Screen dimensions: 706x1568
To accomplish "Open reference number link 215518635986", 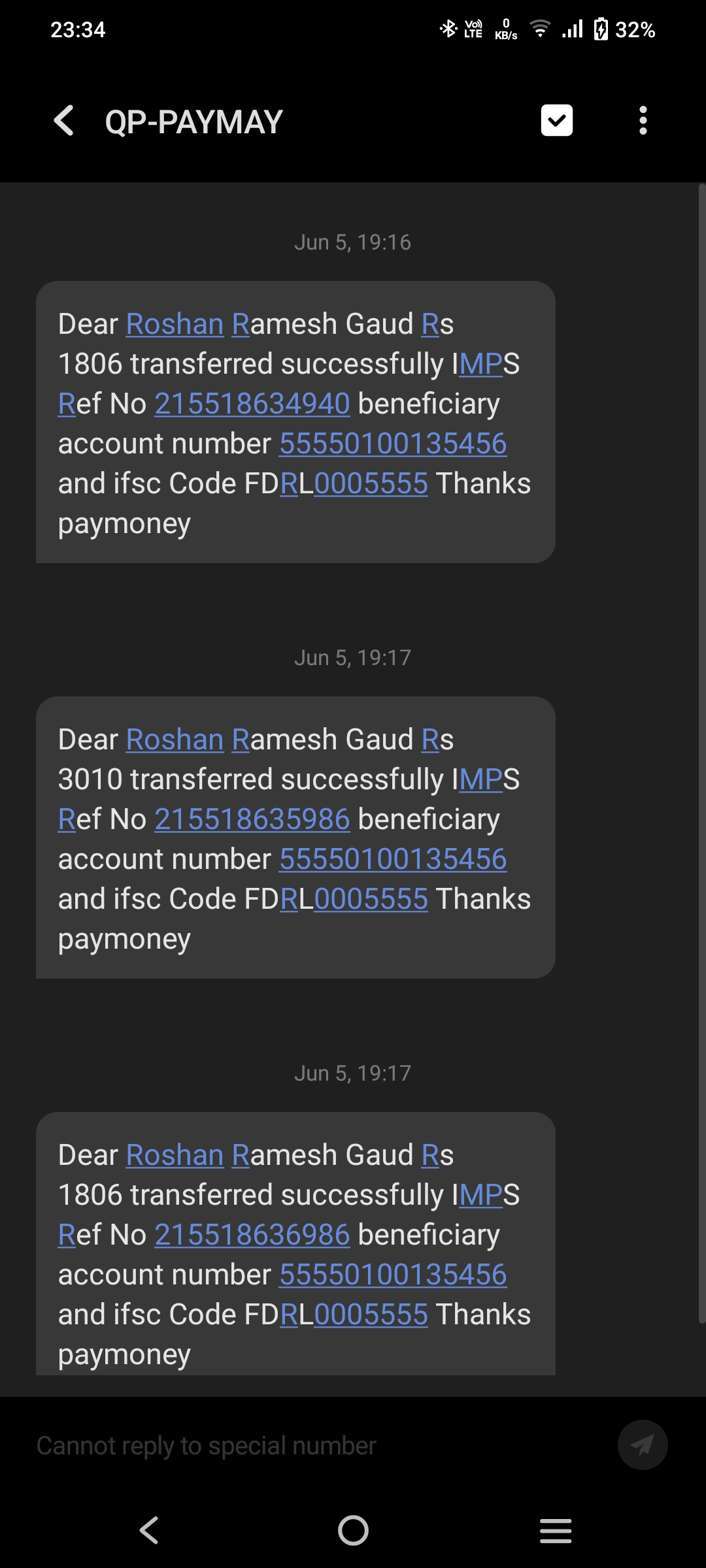I will tap(252, 819).
